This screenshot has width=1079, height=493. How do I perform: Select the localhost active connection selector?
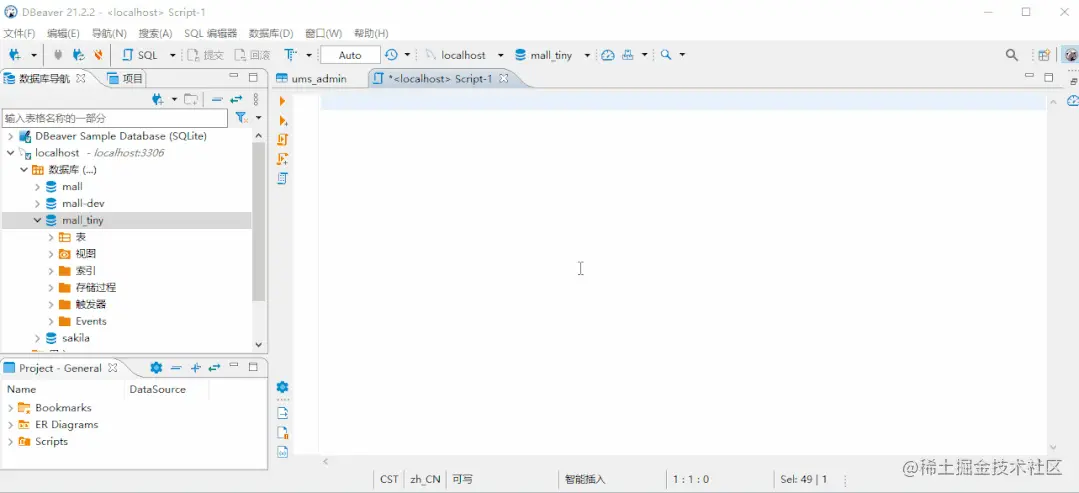(x=464, y=55)
